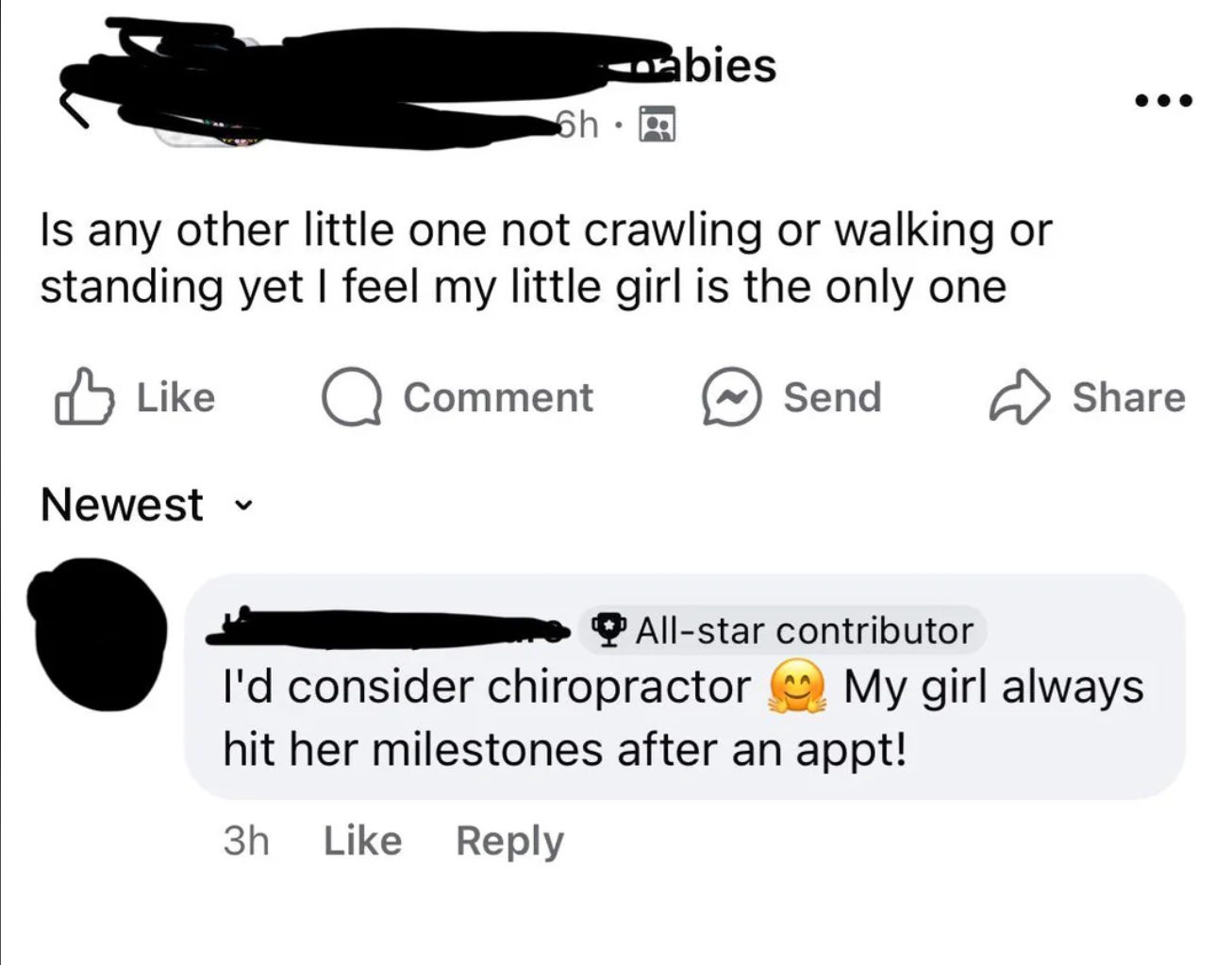
Task: Like the chiropractor comment
Action: (x=362, y=840)
